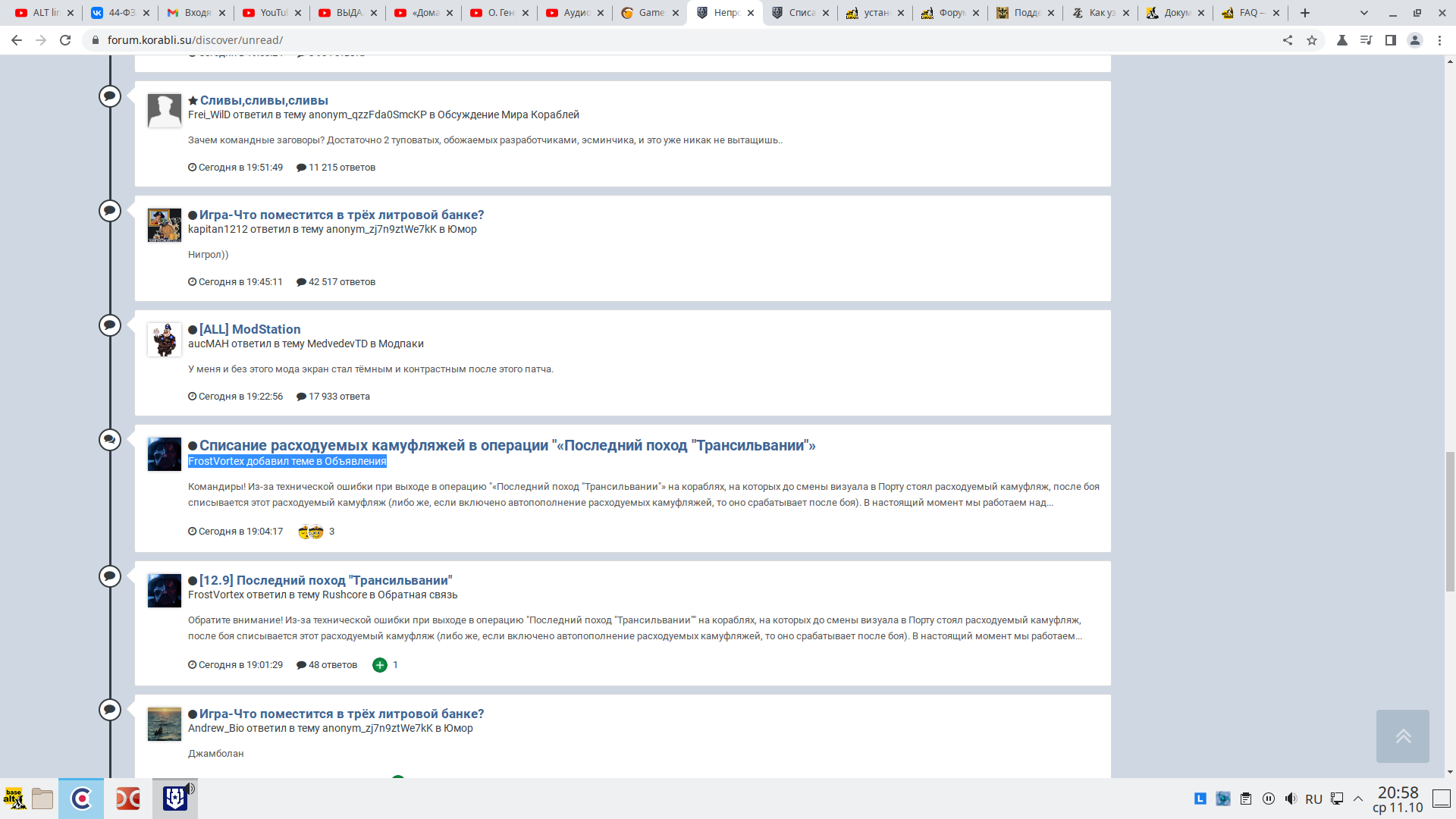Open the Chrome three-dot menu
1456x819 pixels.
pyautogui.click(x=1439, y=40)
